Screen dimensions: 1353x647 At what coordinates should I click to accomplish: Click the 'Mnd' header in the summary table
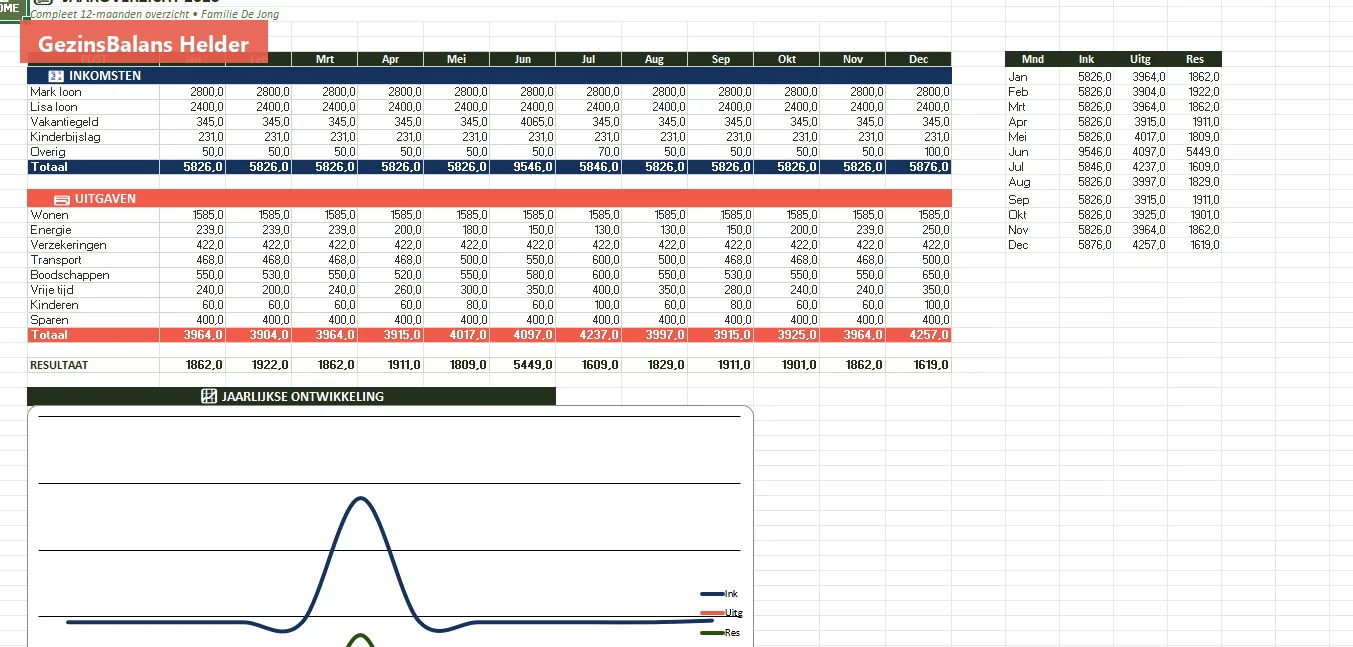coord(1033,59)
